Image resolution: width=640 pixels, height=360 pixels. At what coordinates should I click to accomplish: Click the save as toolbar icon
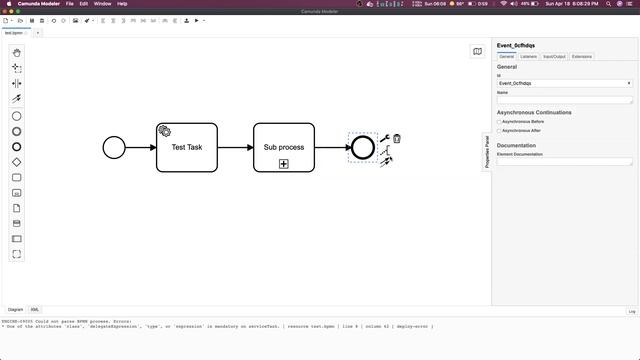click(x=42, y=20)
